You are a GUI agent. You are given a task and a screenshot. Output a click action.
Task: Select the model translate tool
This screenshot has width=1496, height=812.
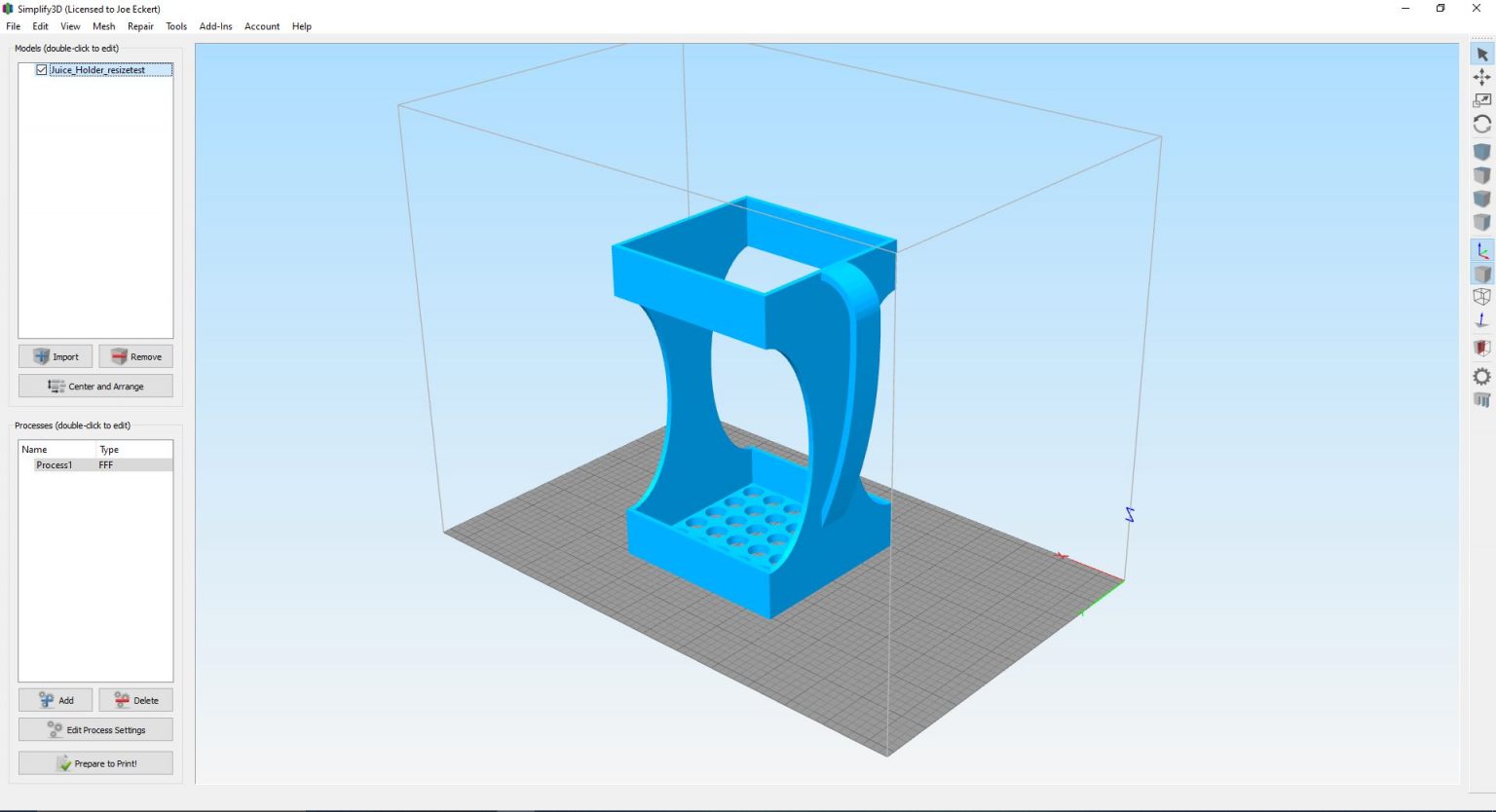(x=1481, y=77)
